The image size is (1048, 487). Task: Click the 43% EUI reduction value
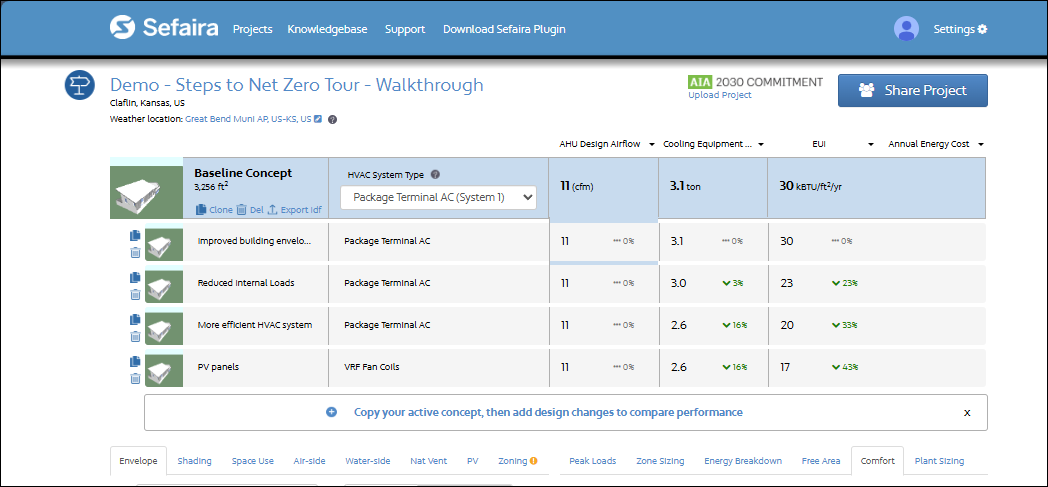845,367
